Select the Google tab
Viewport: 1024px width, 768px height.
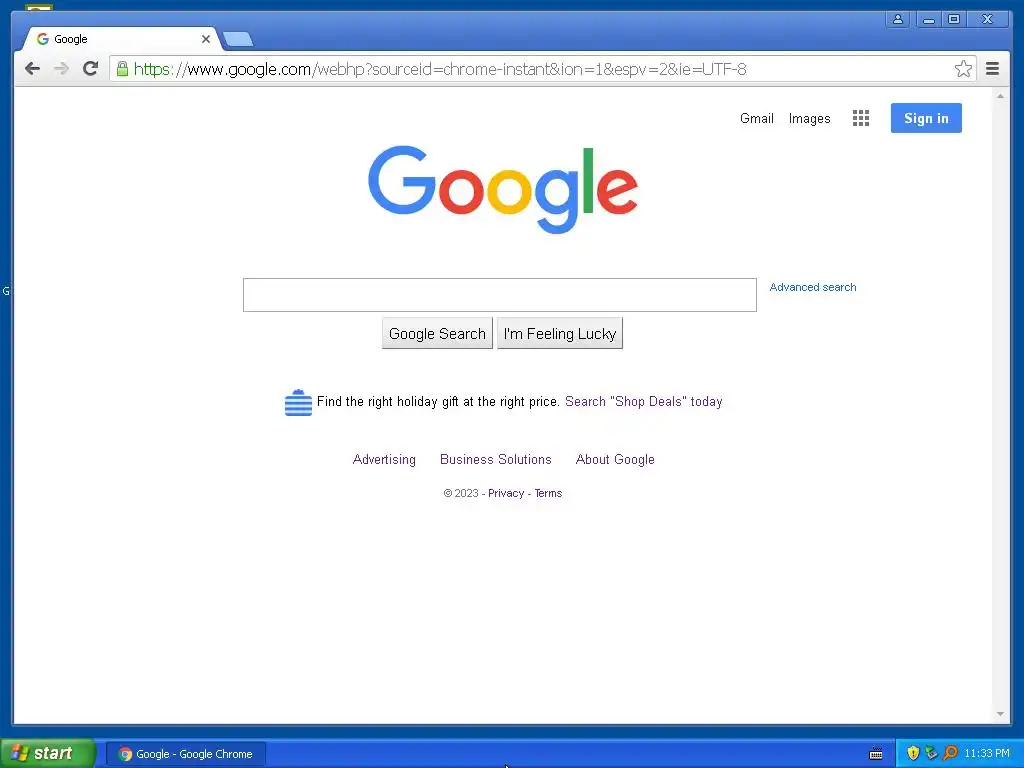point(121,39)
